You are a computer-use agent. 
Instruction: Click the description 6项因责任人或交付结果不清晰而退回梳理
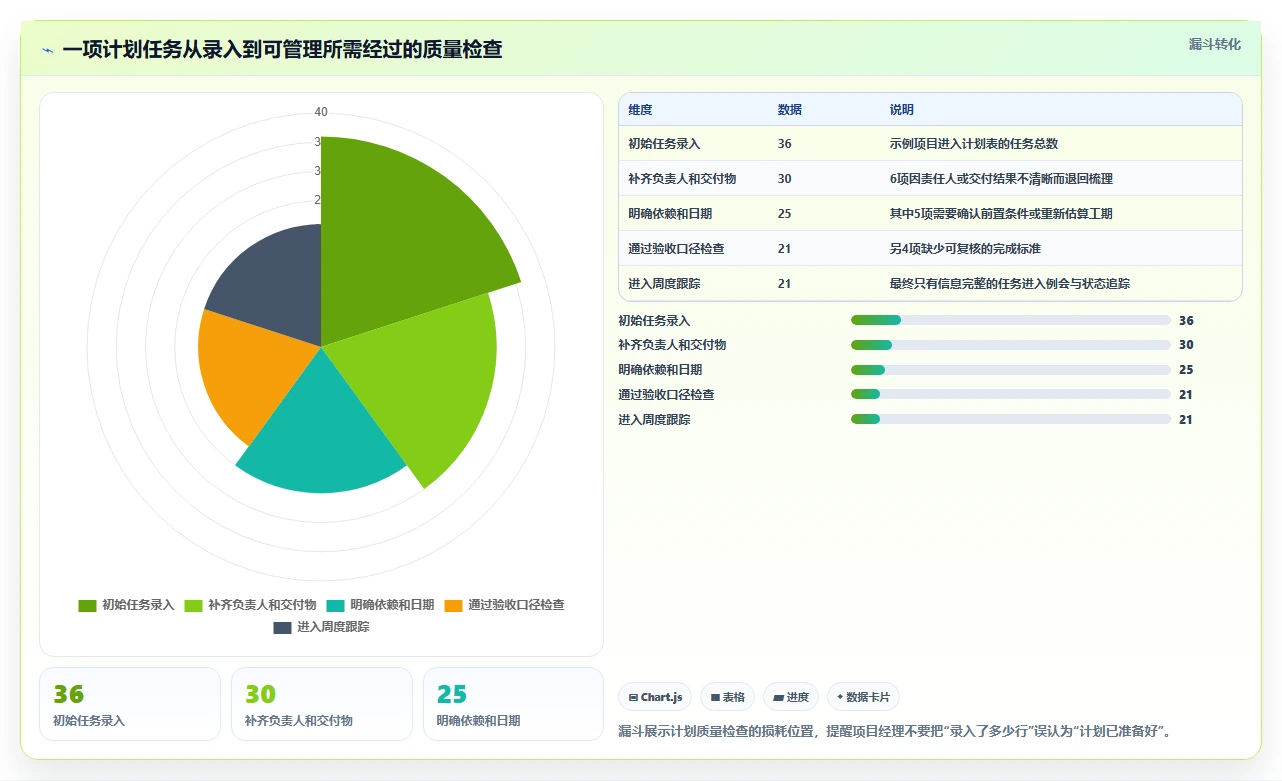[1001, 179]
